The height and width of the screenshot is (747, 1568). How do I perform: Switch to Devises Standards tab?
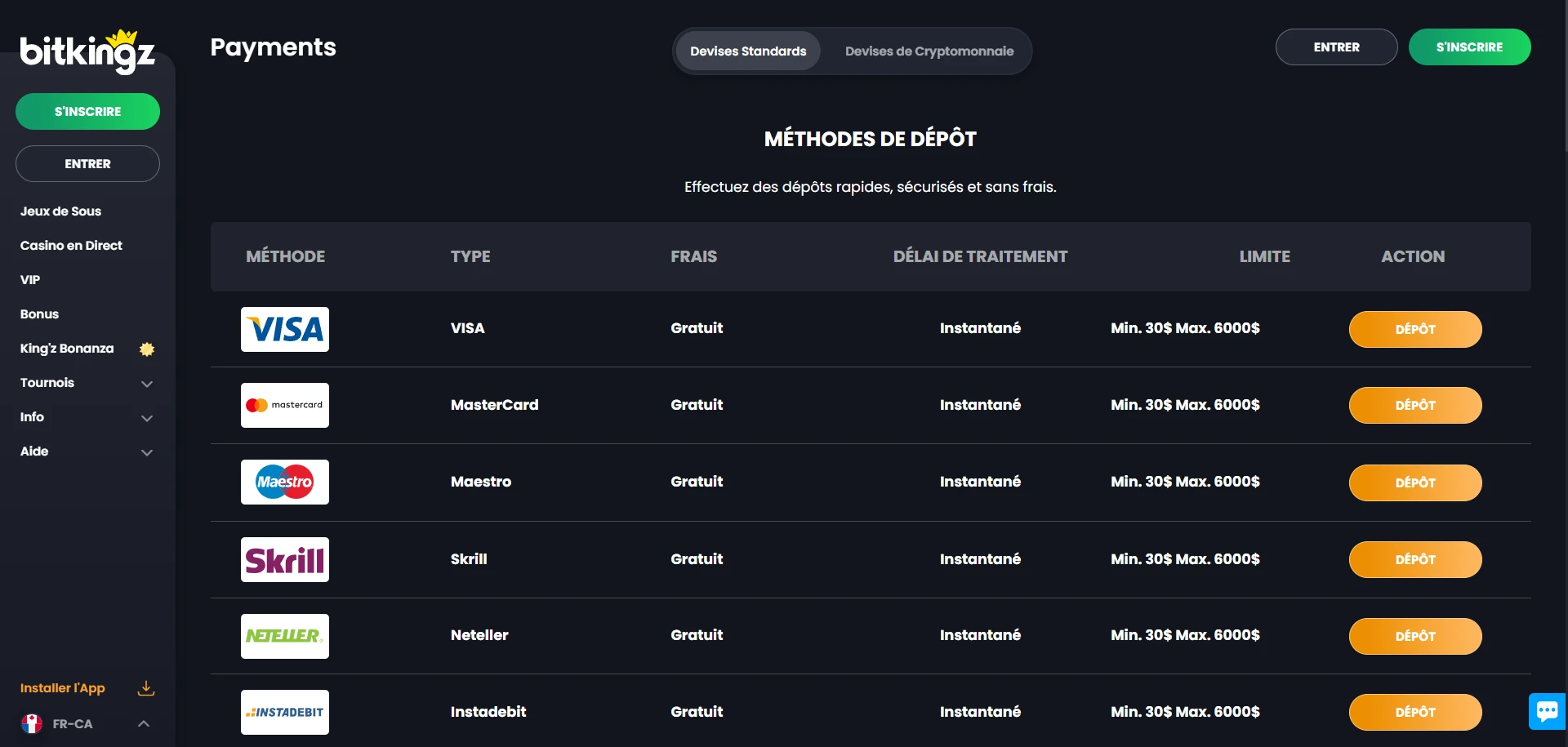(x=748, y=51)
